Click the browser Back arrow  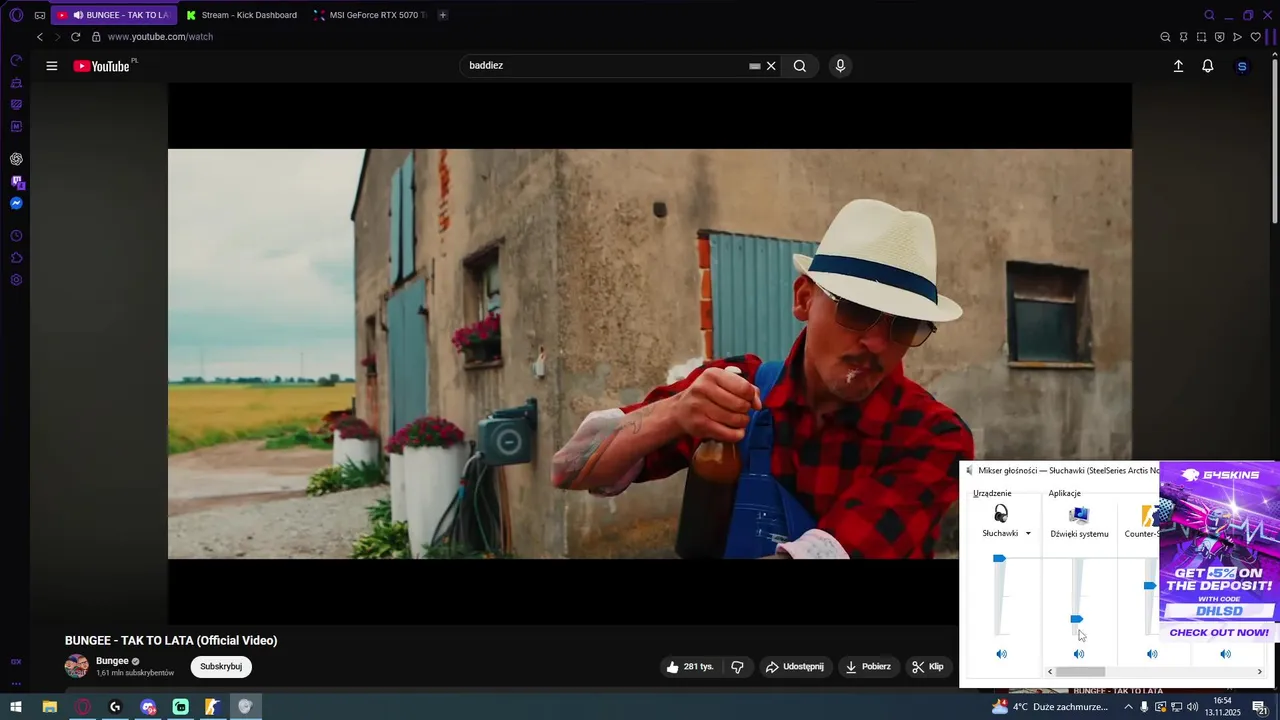(x=40, y=37)
